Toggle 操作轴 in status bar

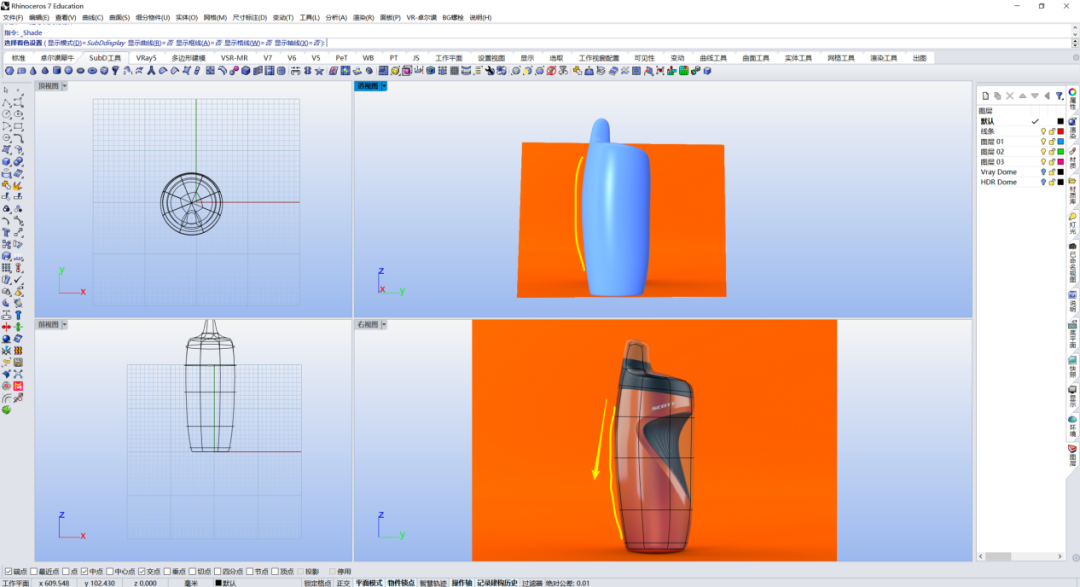461,583
